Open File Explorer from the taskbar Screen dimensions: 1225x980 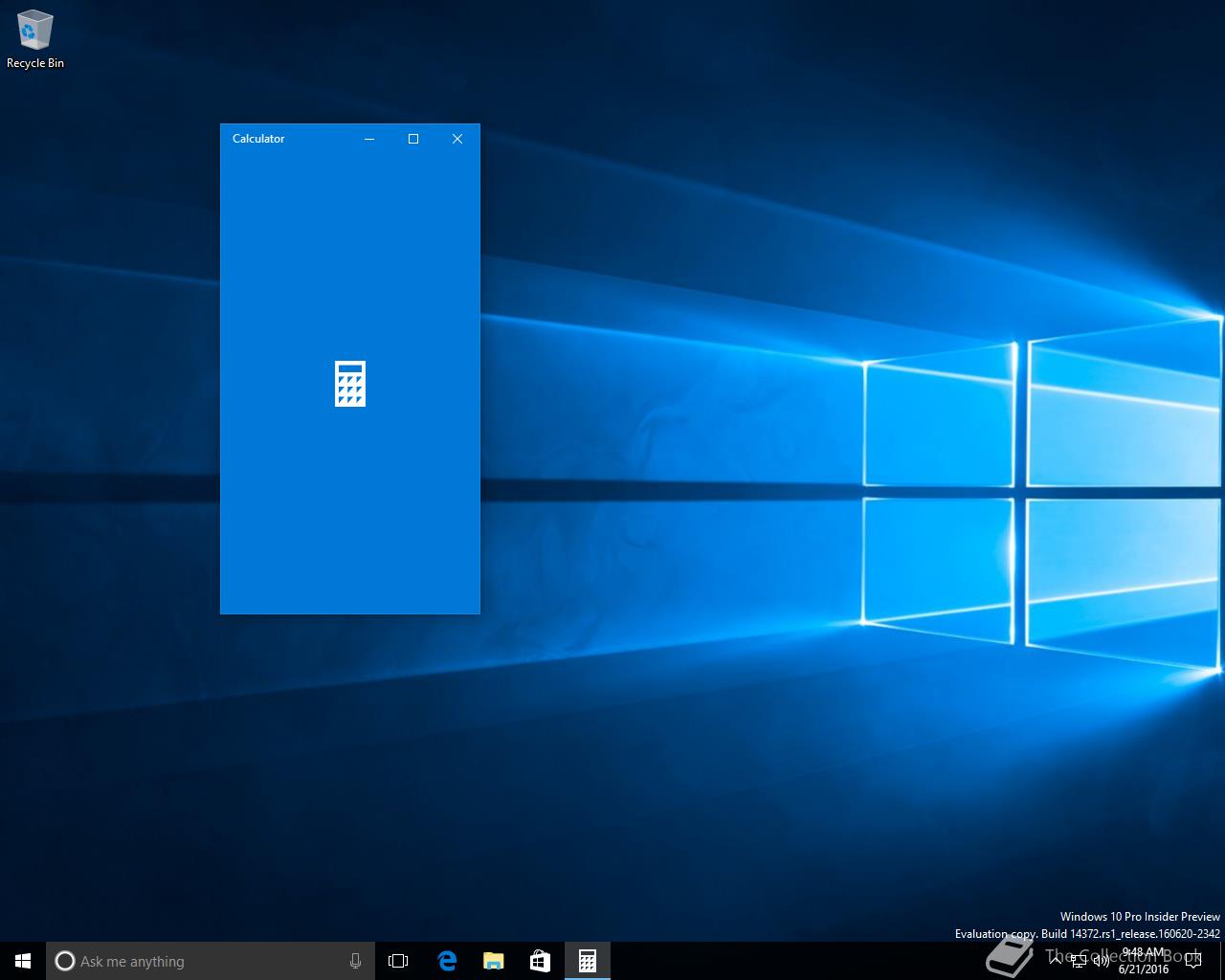[x=494, y=961]
